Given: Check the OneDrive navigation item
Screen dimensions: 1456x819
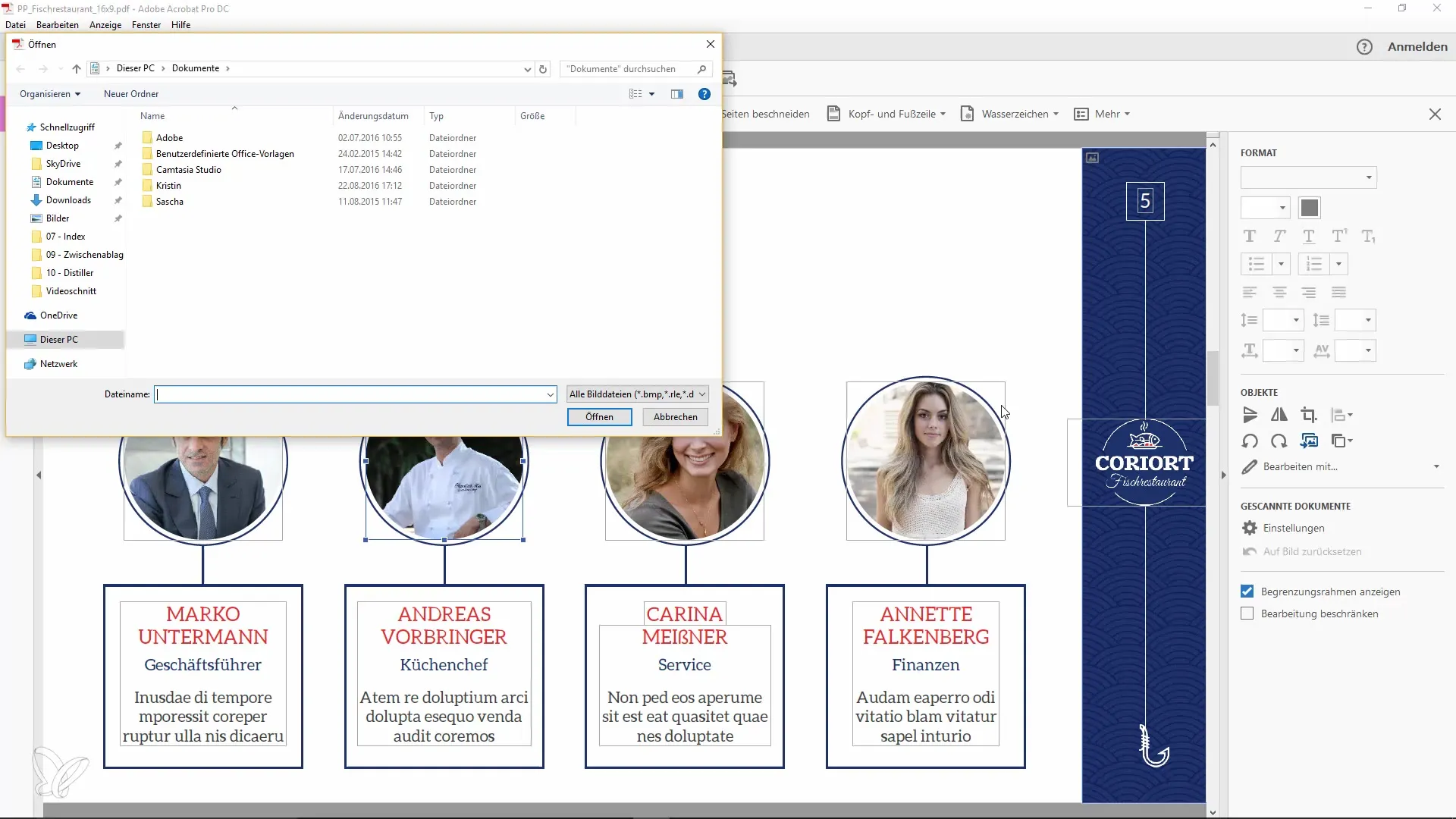Looking at the screenshot, I should [x=58, y=314].
